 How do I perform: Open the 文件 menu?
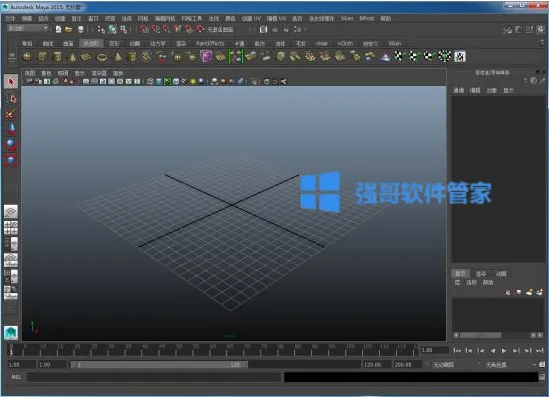pos(10,18)
